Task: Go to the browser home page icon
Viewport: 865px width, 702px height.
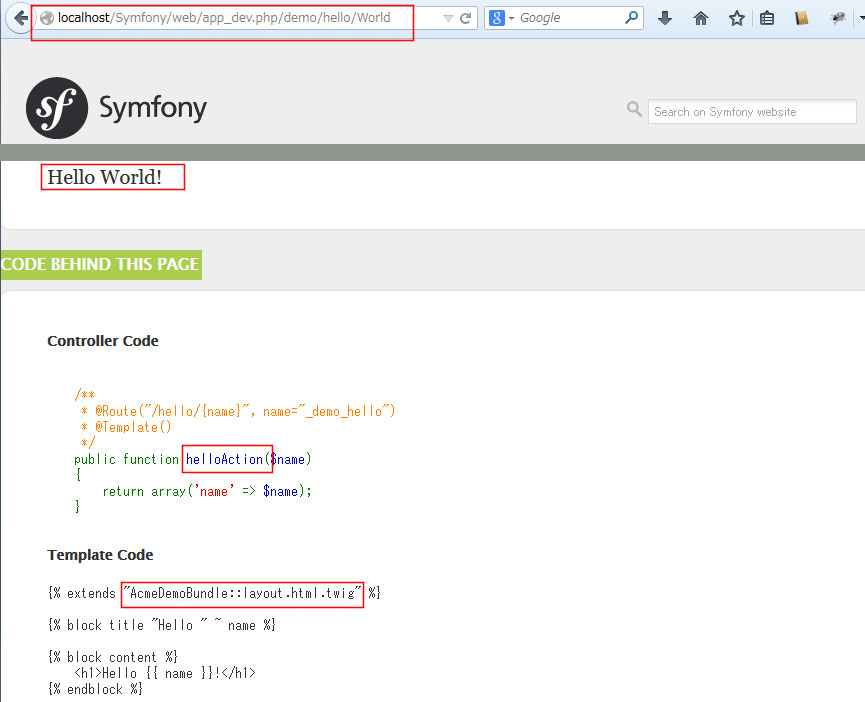Action: (x=701, y=19)
